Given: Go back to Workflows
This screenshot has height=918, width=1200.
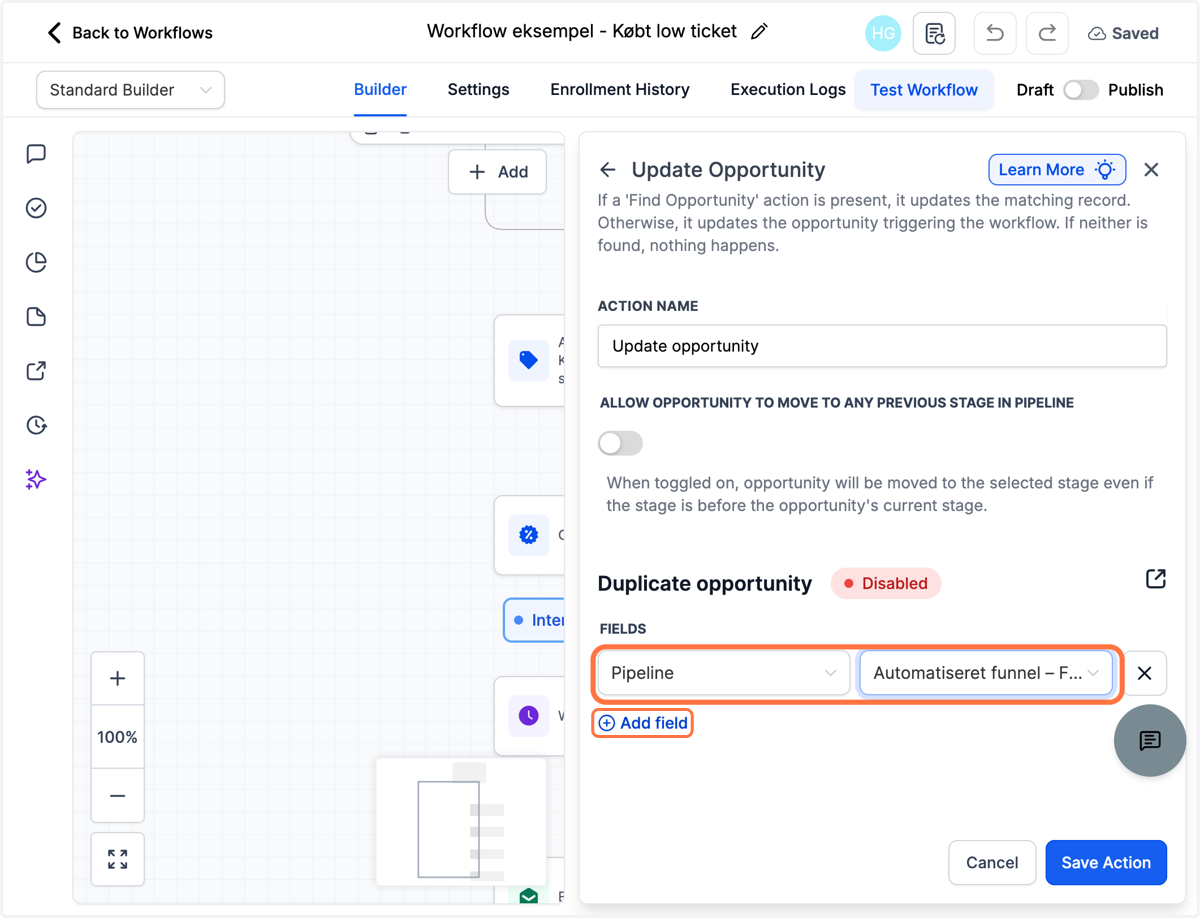Looking at the screenshot, I should [130, 33].
